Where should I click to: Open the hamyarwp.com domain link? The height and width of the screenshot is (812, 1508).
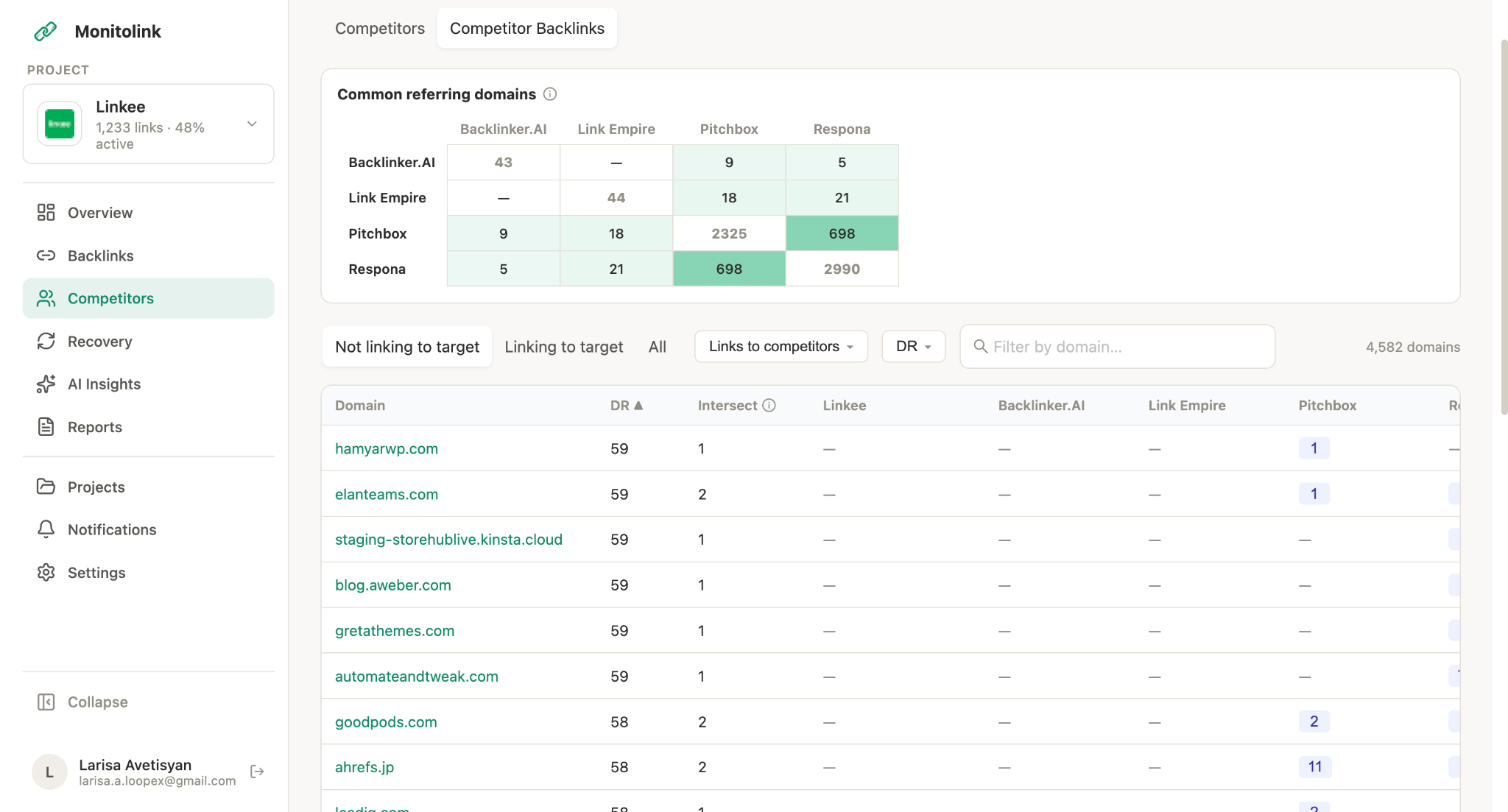[387, 448]
